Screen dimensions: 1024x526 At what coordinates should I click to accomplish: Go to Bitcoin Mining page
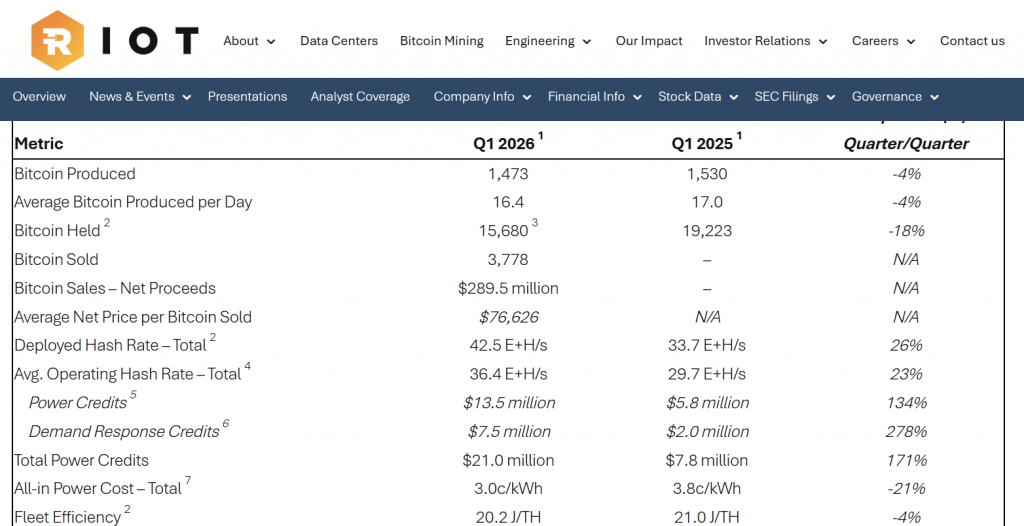[x=441, y=41]
